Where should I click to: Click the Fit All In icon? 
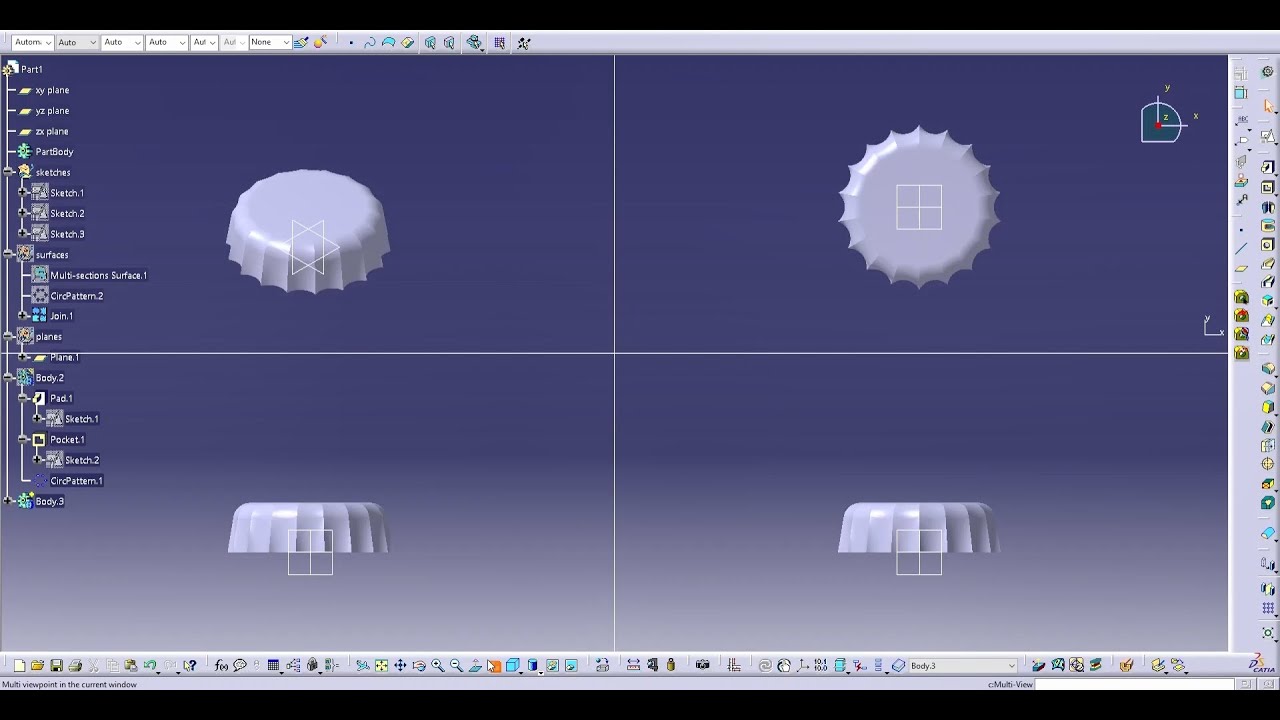click(381, 665)
